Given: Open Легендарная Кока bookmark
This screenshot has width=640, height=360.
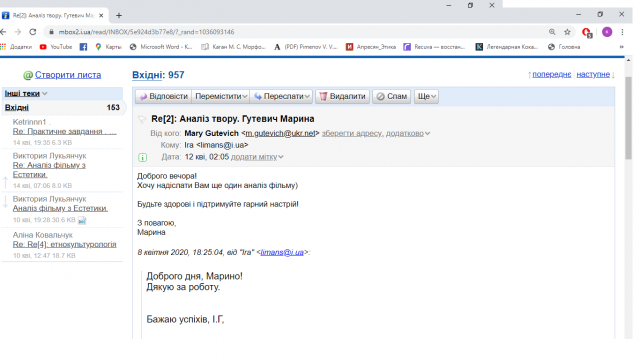Looking at the screenshot, I should point(507,47).
